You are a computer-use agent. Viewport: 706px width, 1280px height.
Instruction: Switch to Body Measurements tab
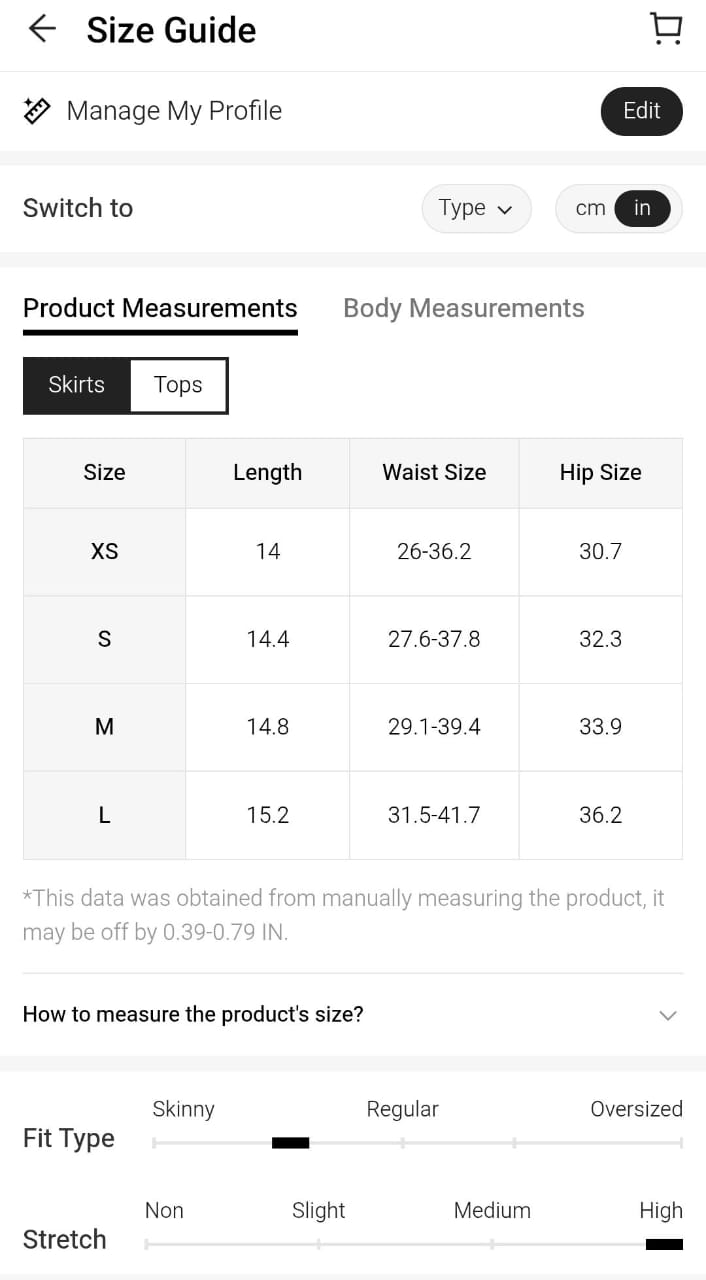463,308
